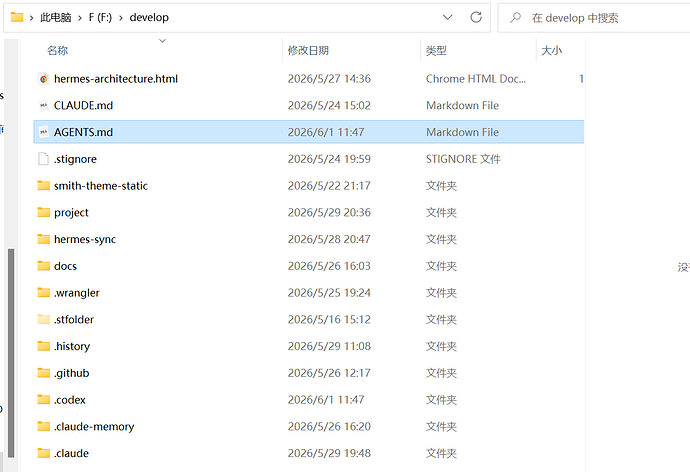
Task: Click the navigation pane vertical scrollbar
Action: pos(11,353)
